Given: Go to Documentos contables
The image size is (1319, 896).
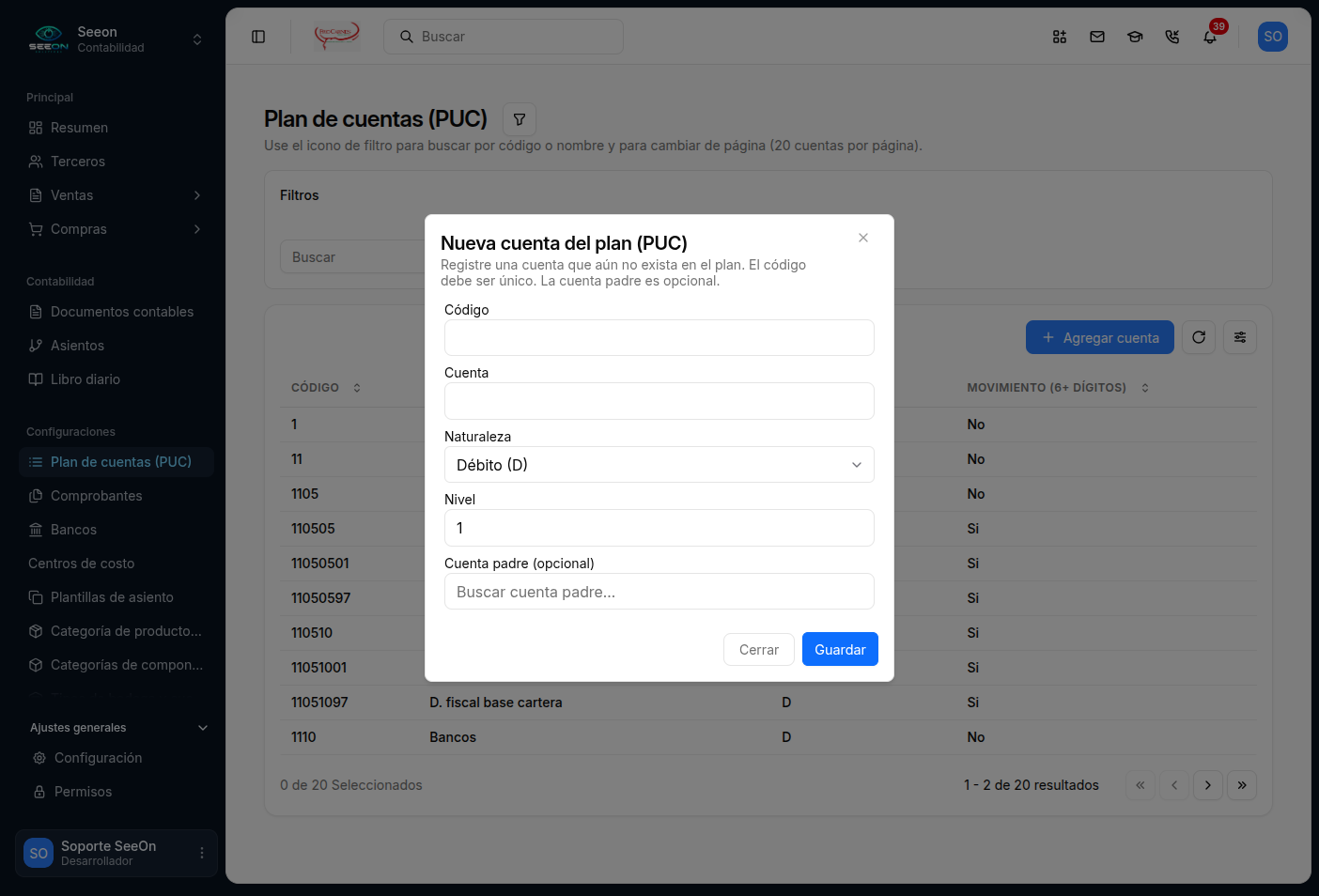Looking at the screenshot, I should 116,312.
